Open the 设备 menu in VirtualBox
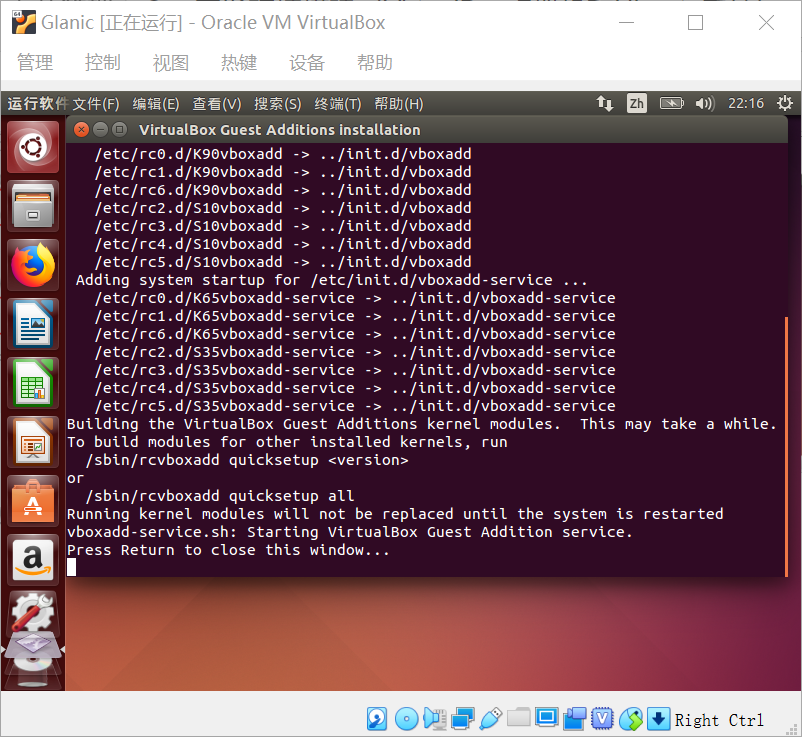Image resolution: width=802 pixels, height=737 pixels. 307,62
